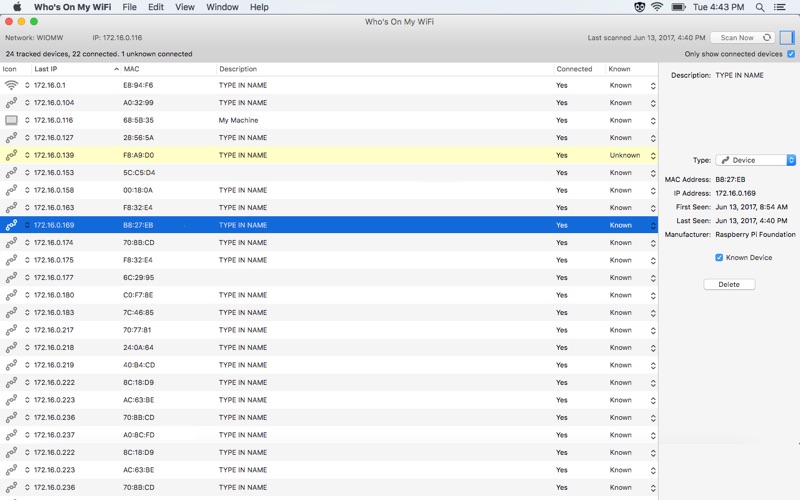Sort by the Connected column header
This screenshot has width=800, height=500.
click(x=579, y=69)
